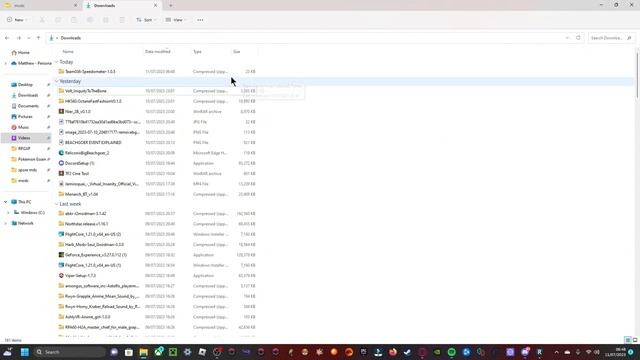Go forward using the forward arrow
The image size is (640, 360).
(x=19, y=38)
